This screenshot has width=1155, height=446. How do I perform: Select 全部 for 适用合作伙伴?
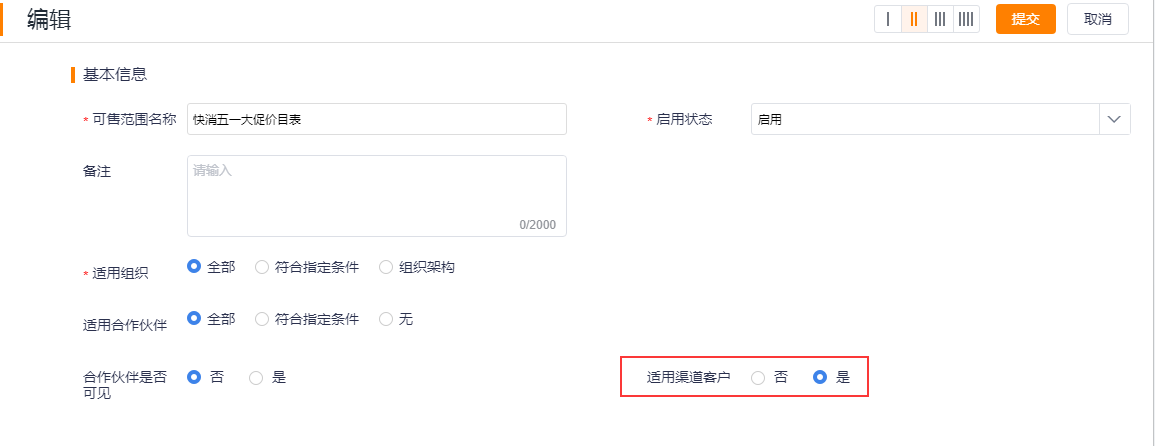211,318
